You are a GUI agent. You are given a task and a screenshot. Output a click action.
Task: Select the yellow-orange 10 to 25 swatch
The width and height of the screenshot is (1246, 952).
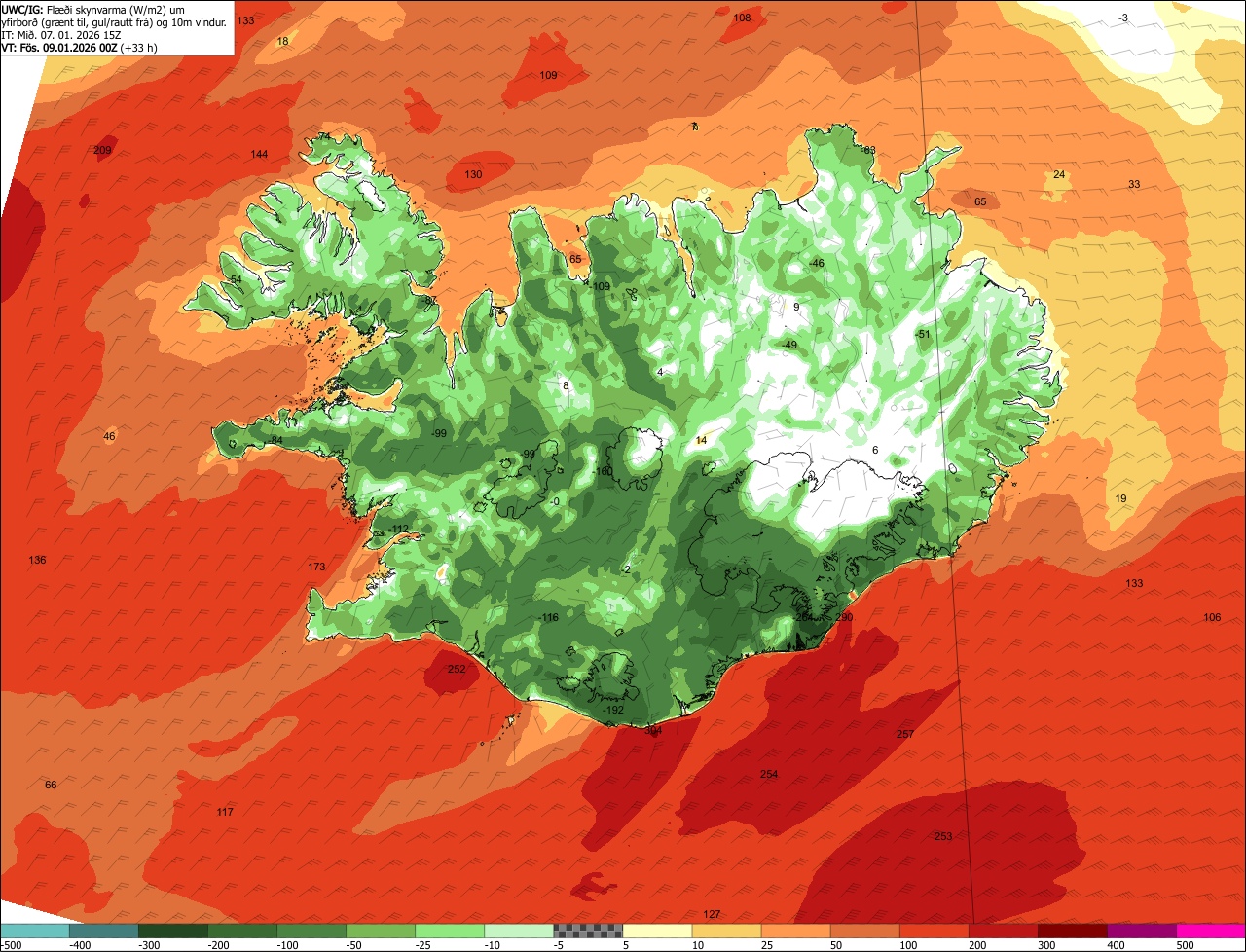click(726, 930)
